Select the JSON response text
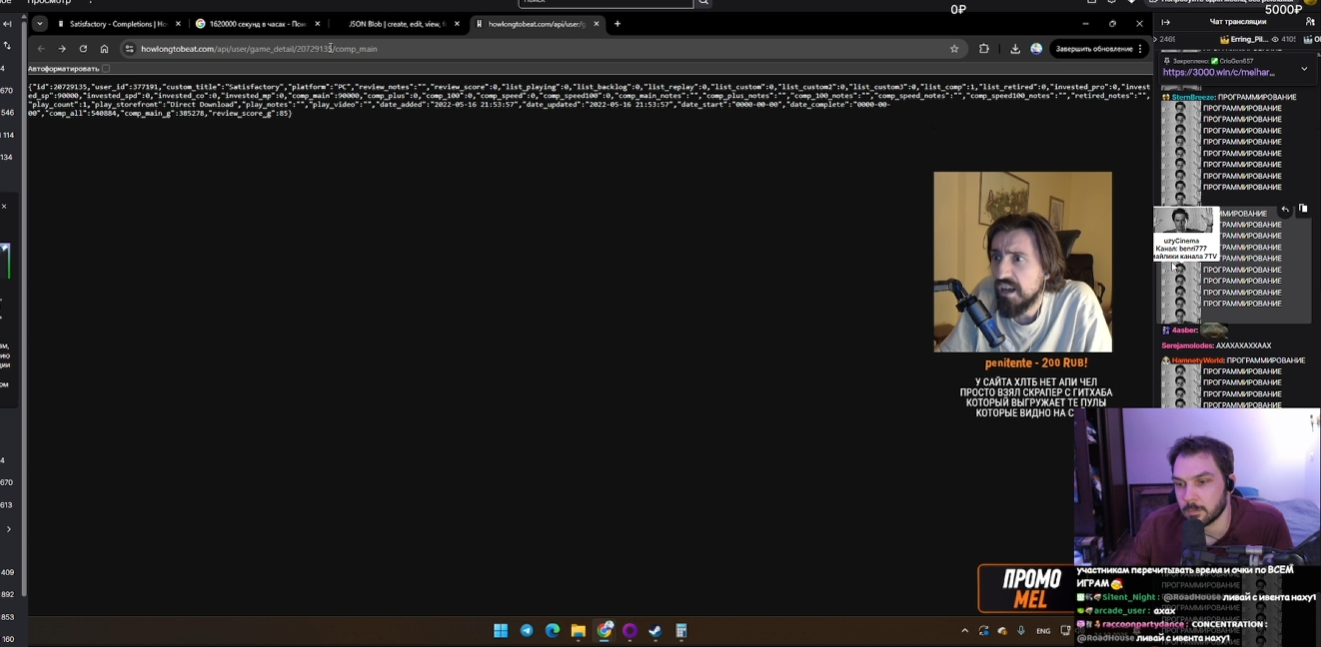Viewport: 1321px width, 647px height. 588,100
